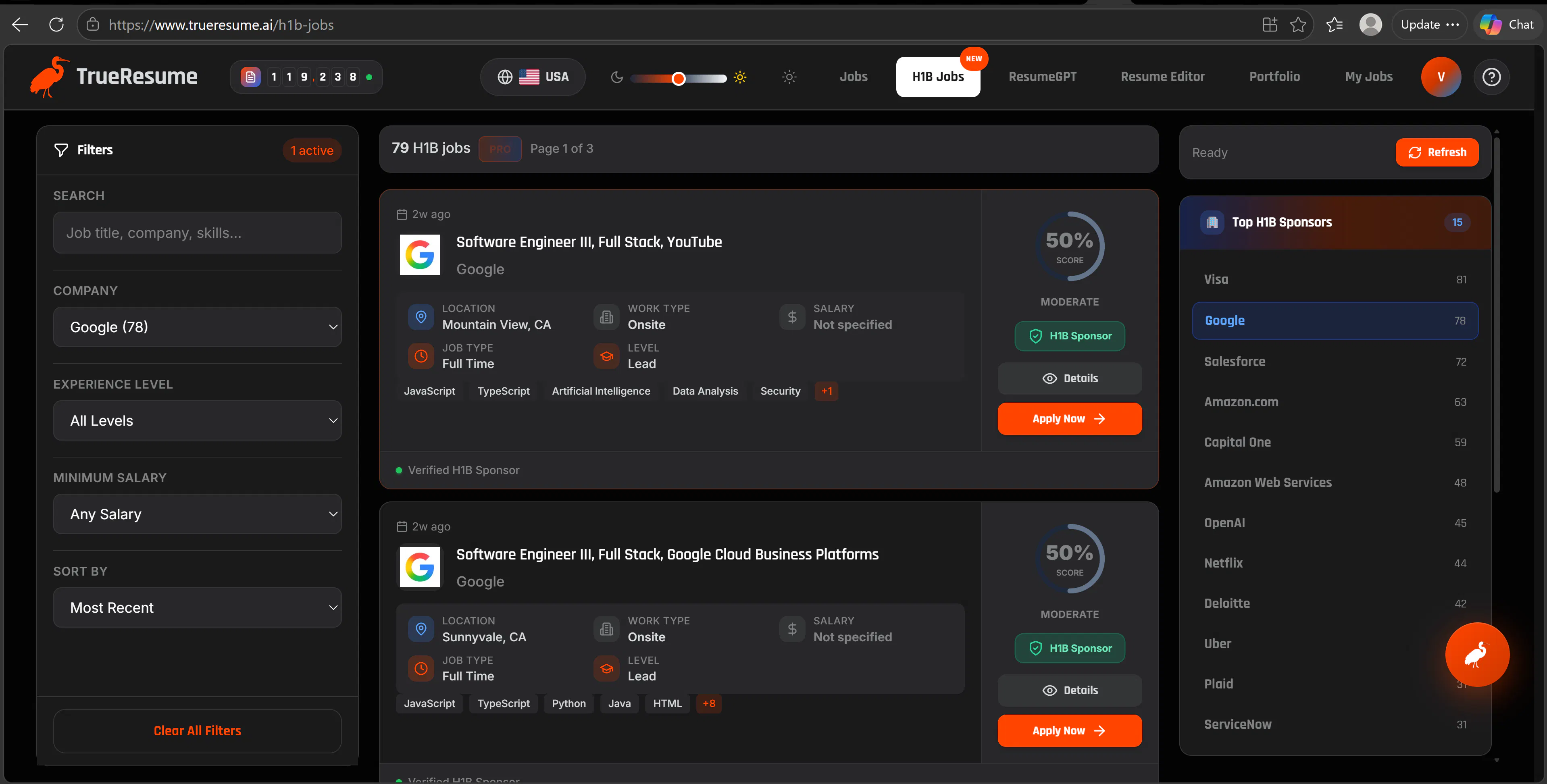
Task: Click the location pin icon for Sunnyvale
Action: click(421, 628)
